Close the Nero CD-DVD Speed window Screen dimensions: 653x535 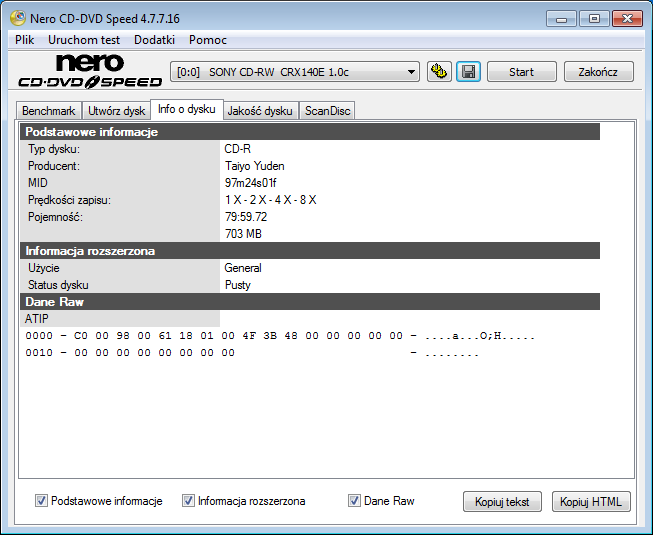[627, 19]
